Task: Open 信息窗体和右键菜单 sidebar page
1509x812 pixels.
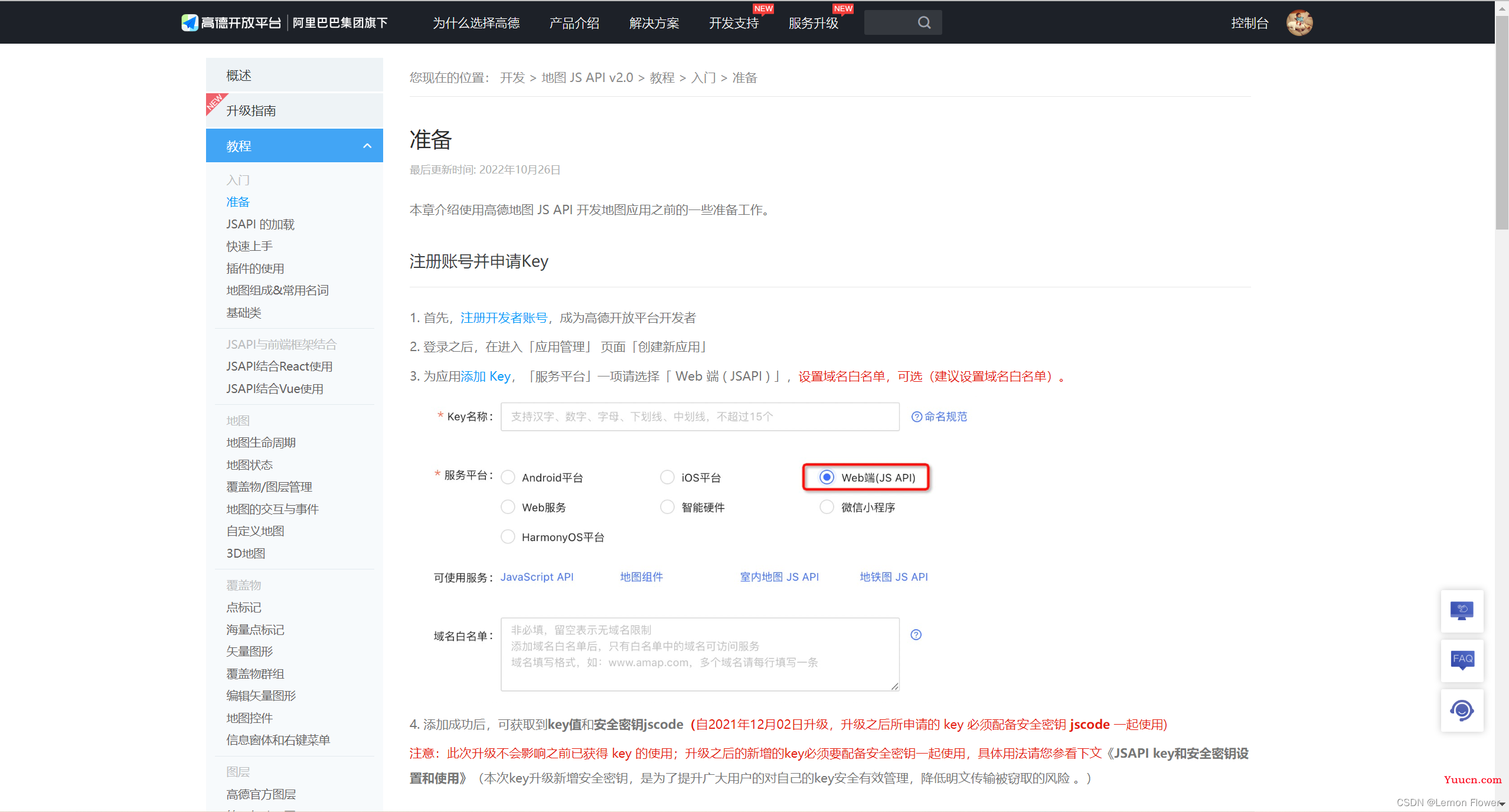Action: click(x=278, y=740)
